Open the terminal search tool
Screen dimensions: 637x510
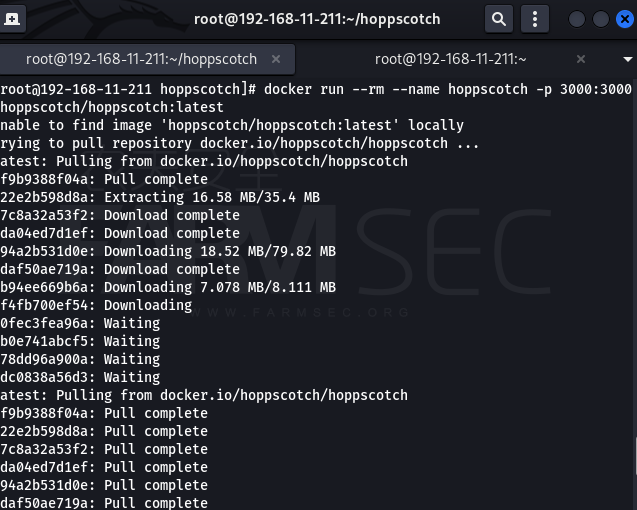(498, 19)
